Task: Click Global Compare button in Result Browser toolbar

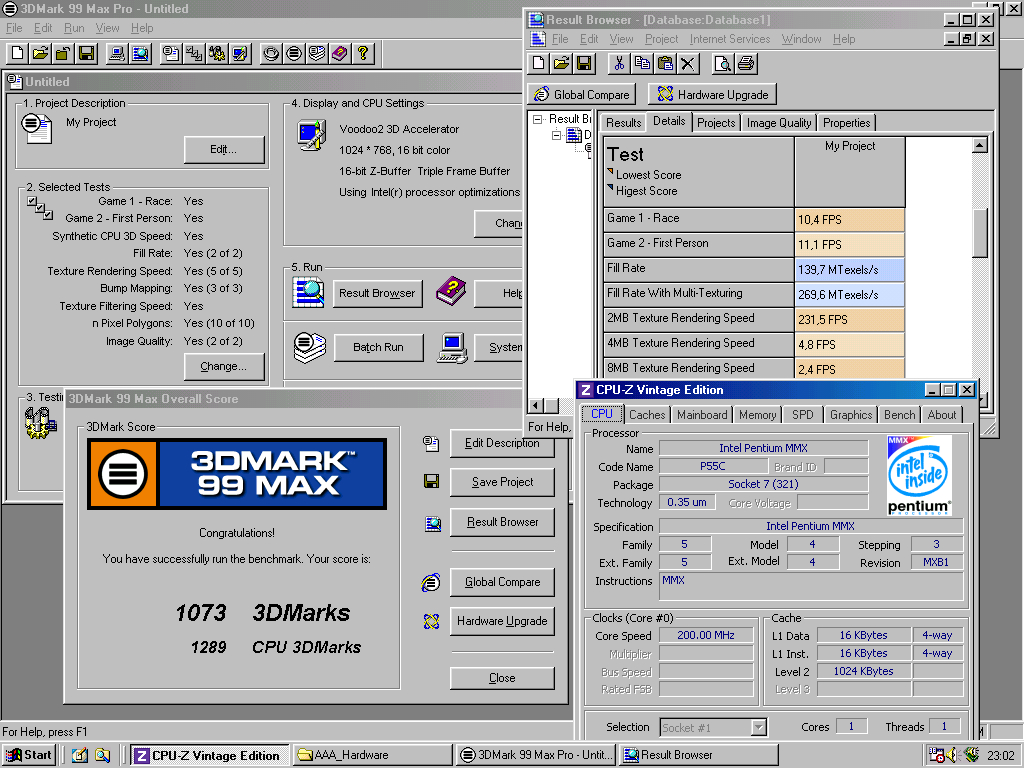Action: pyautogui.click(x=581, y=95)
